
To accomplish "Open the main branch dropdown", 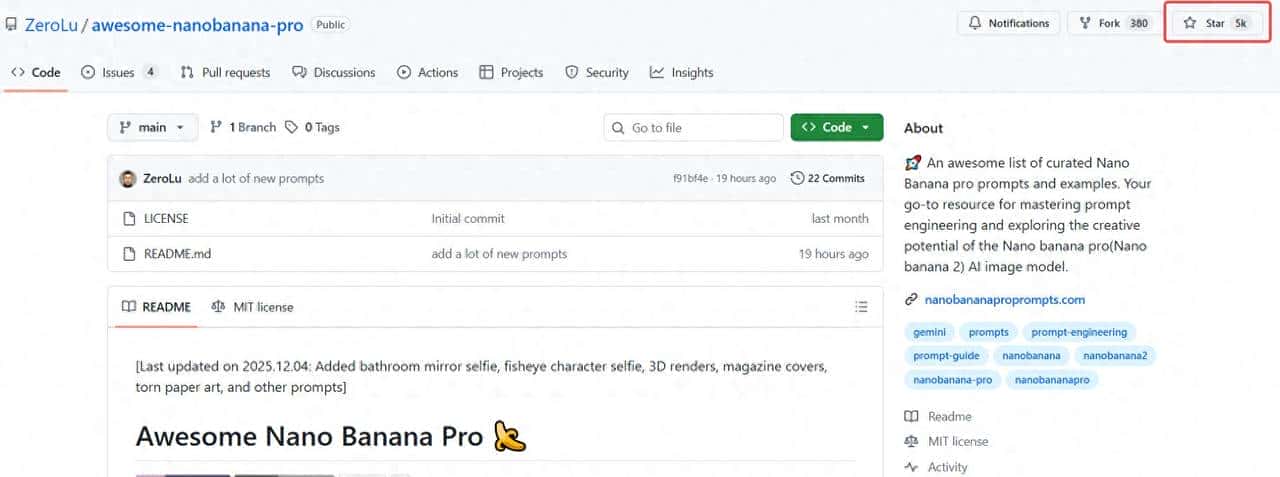I will (152, 127).
